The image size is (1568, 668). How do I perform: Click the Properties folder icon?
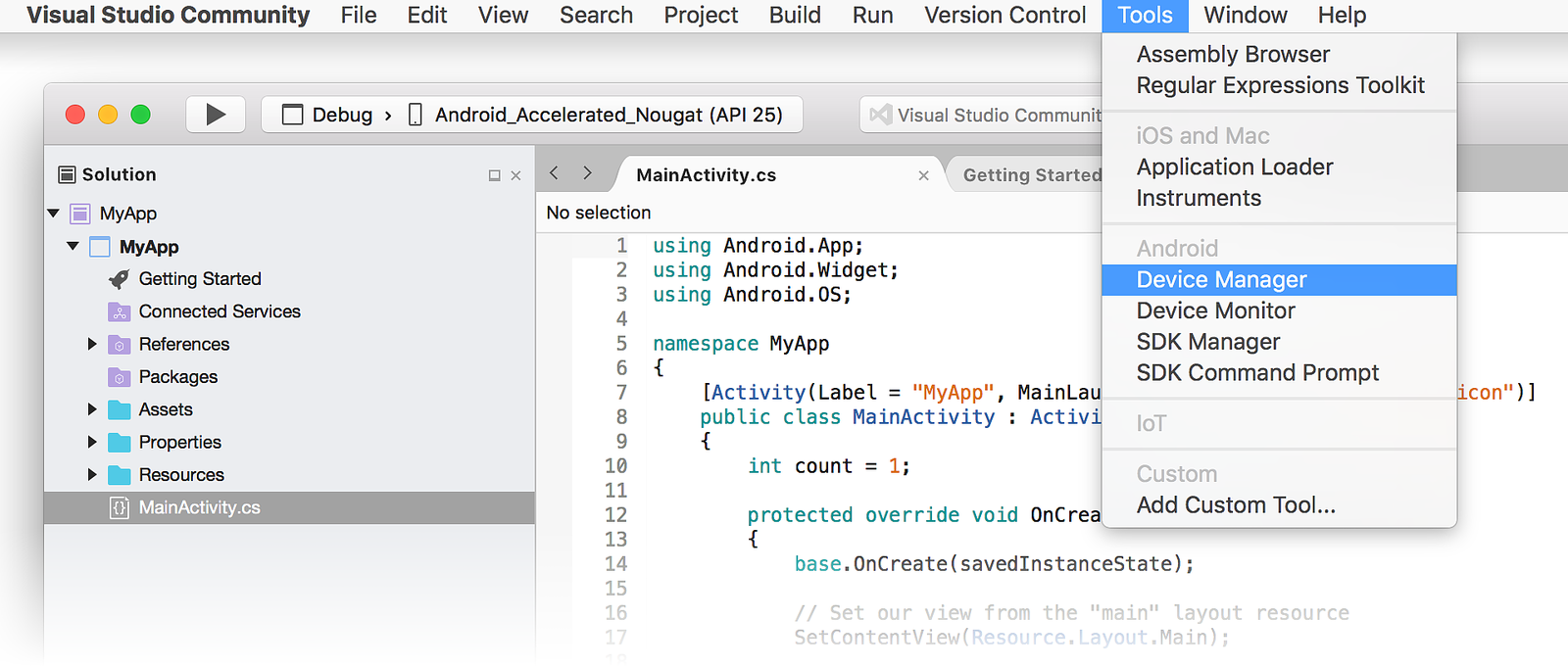[119, 443]
